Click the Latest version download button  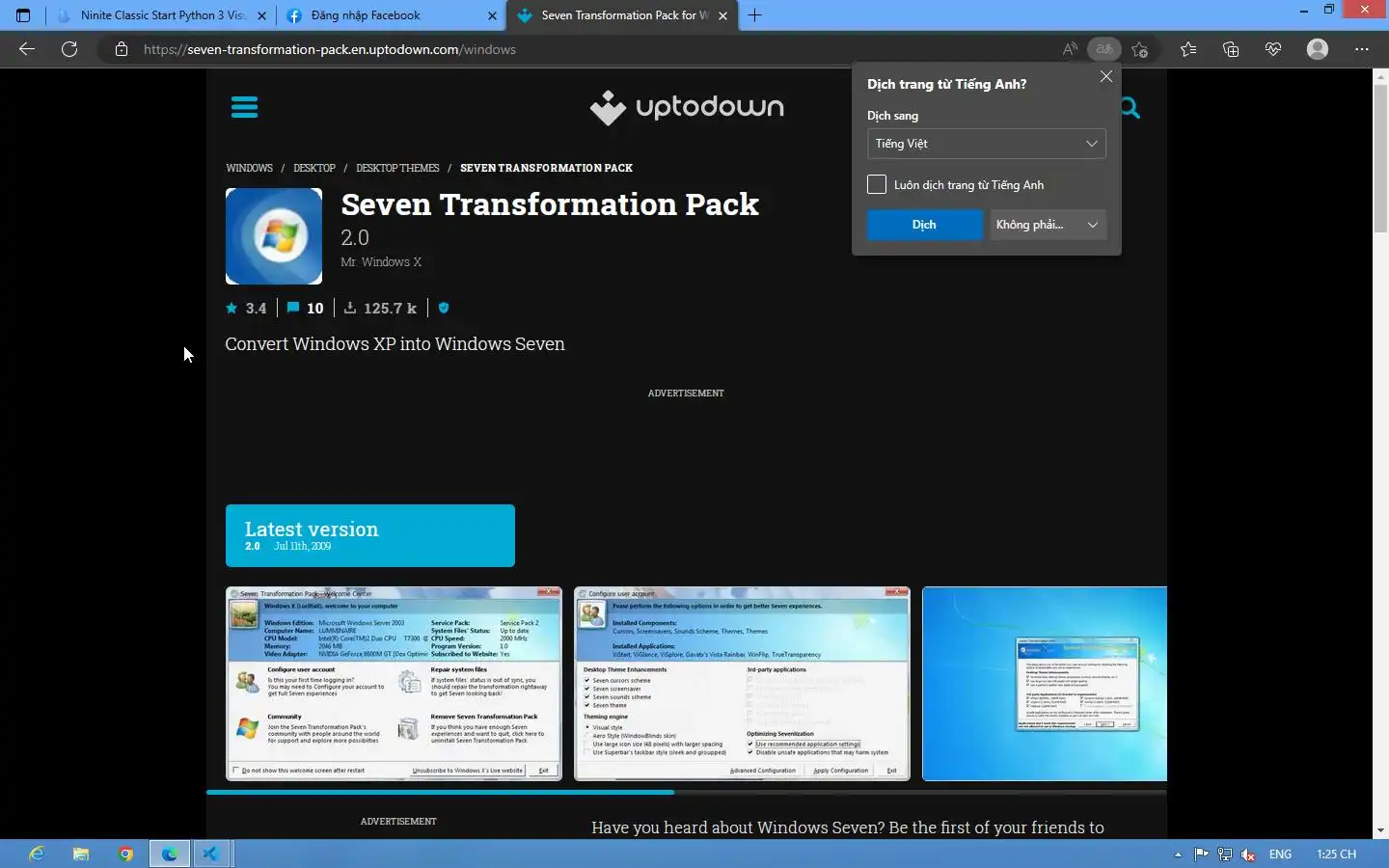pyautogui.click(x=370, y=535)
